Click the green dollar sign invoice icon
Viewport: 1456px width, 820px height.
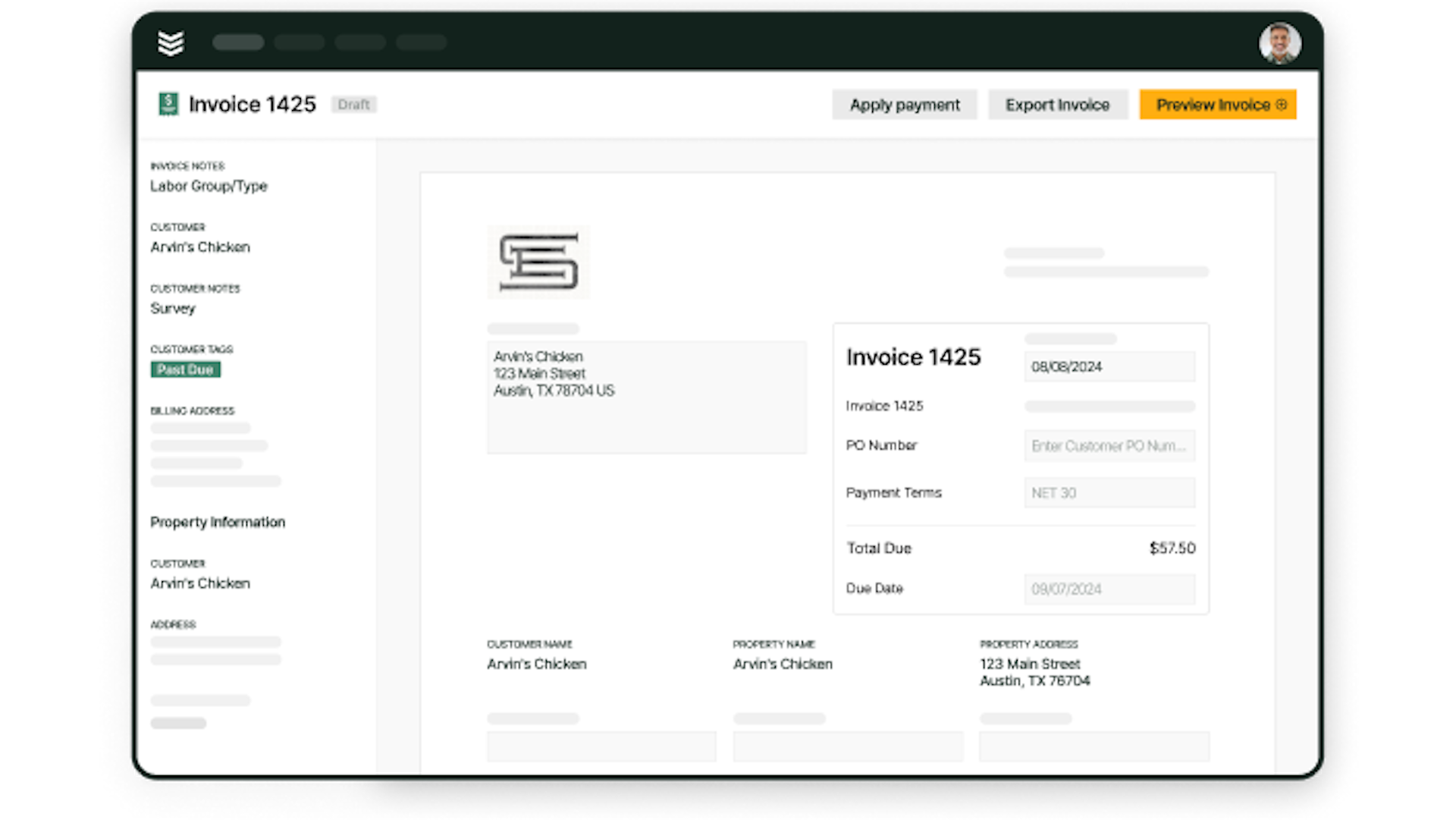[167, 103]
